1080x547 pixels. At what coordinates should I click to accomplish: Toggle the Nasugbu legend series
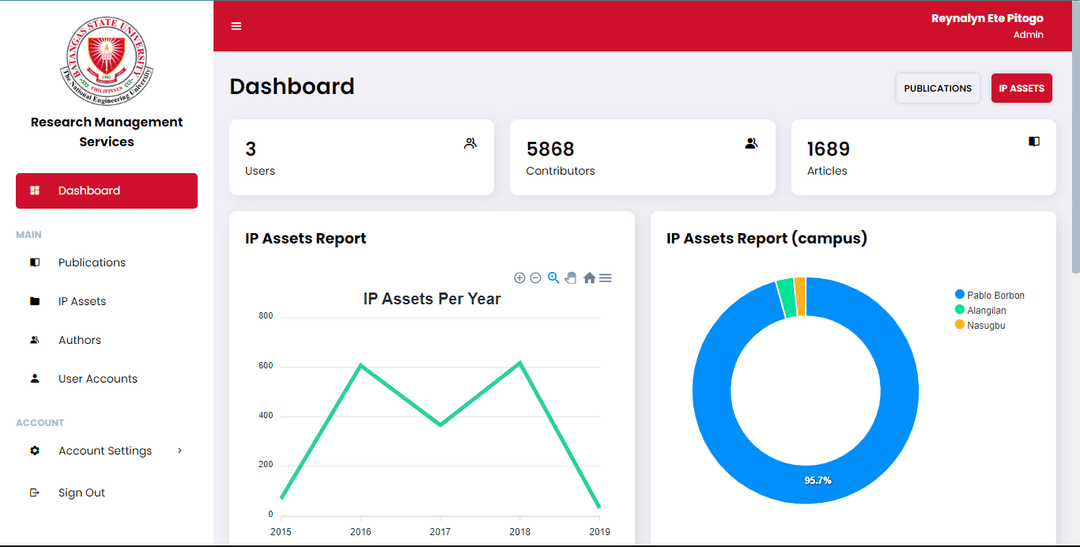pyautogui.click(x=985, y=325)
